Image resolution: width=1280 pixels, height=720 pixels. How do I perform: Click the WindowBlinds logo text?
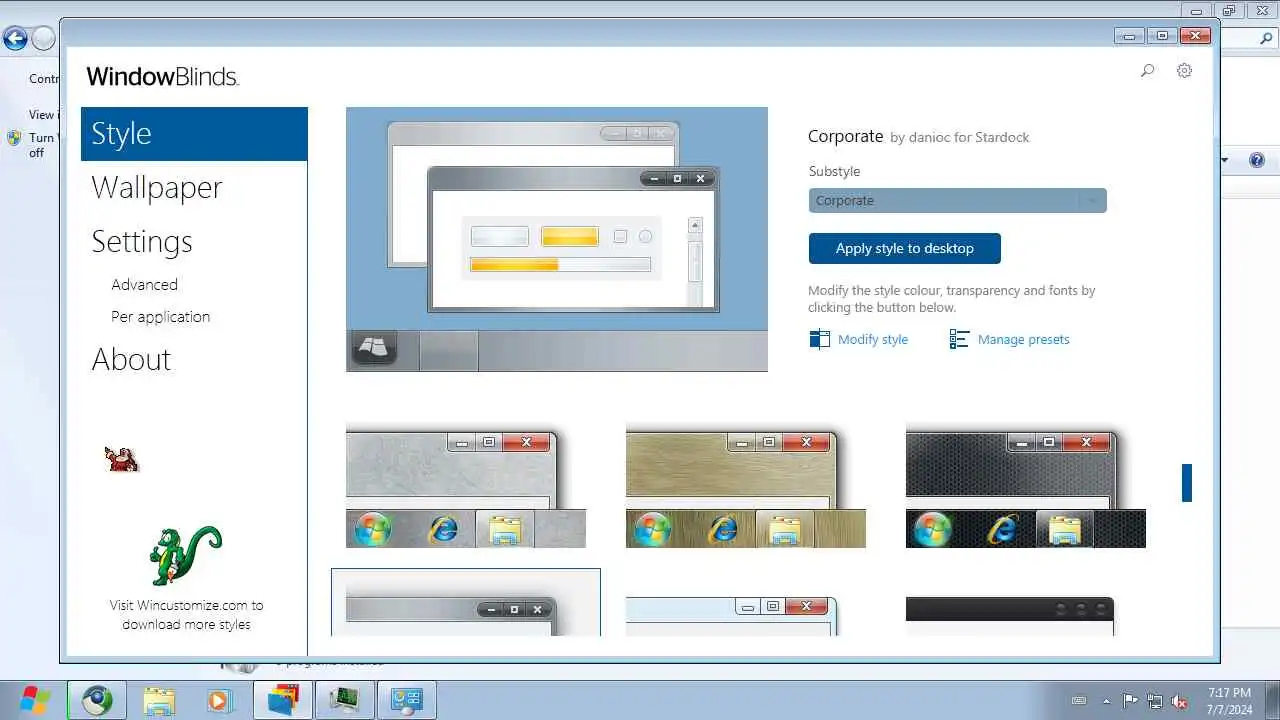[162, 76]
